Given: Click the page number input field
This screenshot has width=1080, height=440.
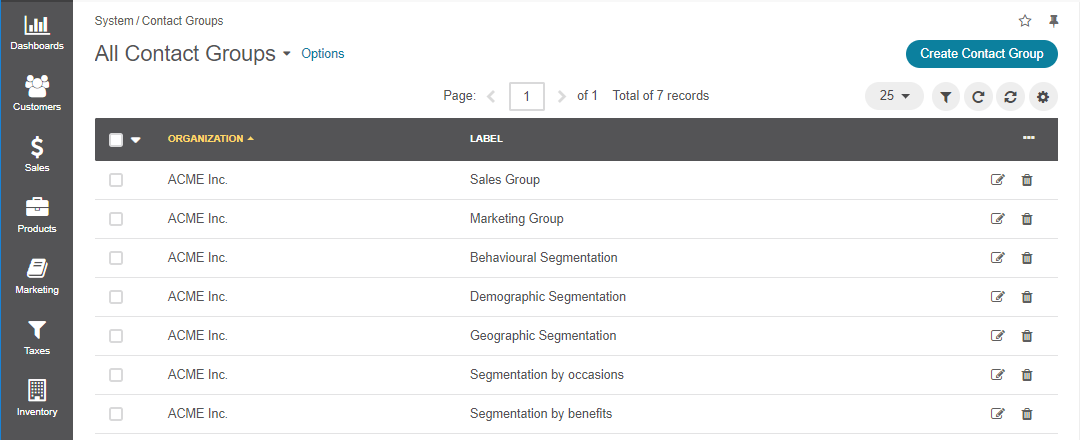Looking at the screenshot, I should coord(527,96).
